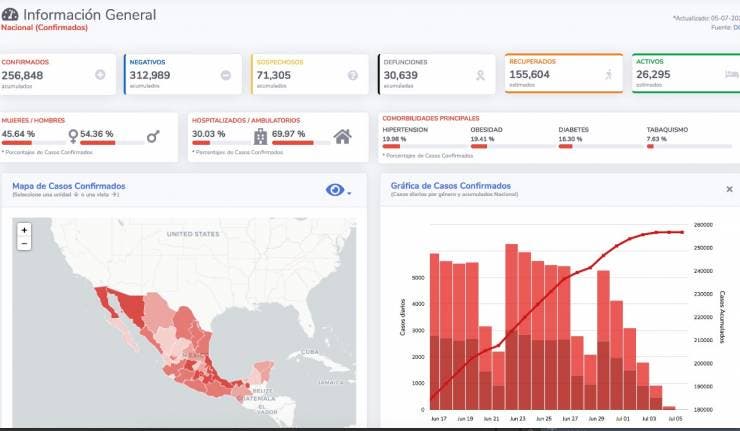This screenshot has height=431, width=740.
Task: Click the plus icon in Confirmados card
Action: point(100,75)
